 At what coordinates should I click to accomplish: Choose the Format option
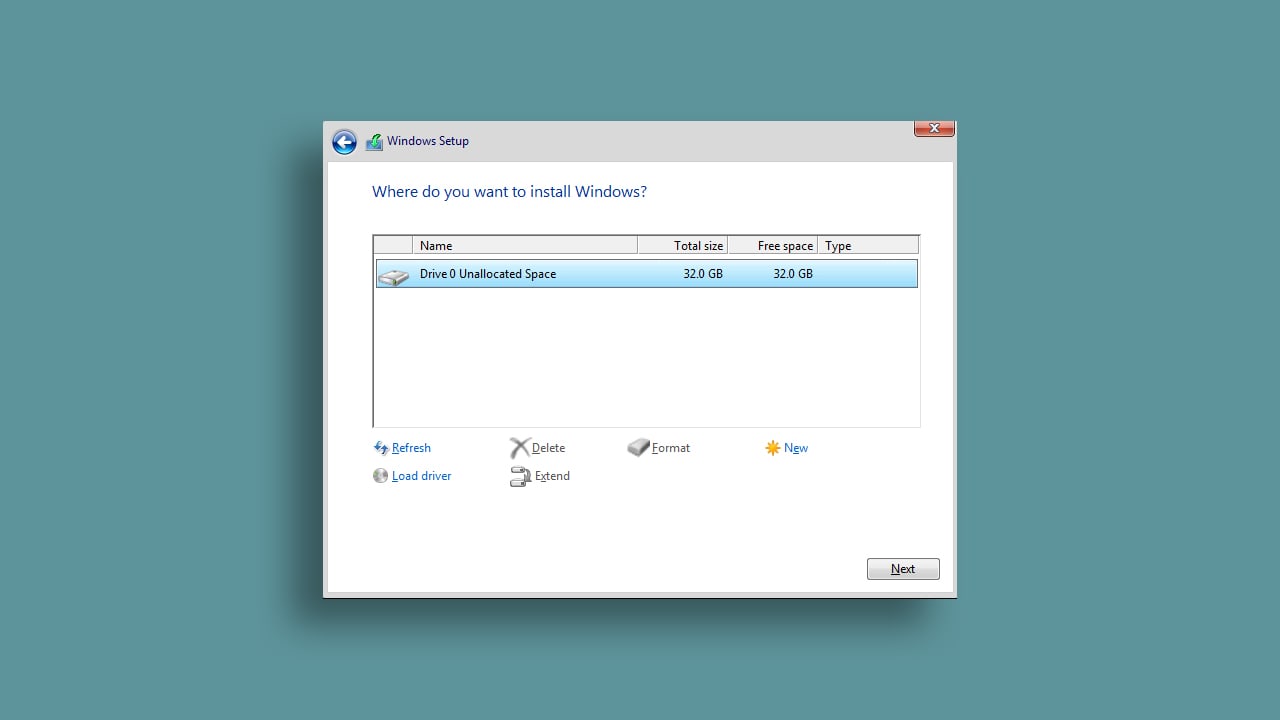coord(671,448)
